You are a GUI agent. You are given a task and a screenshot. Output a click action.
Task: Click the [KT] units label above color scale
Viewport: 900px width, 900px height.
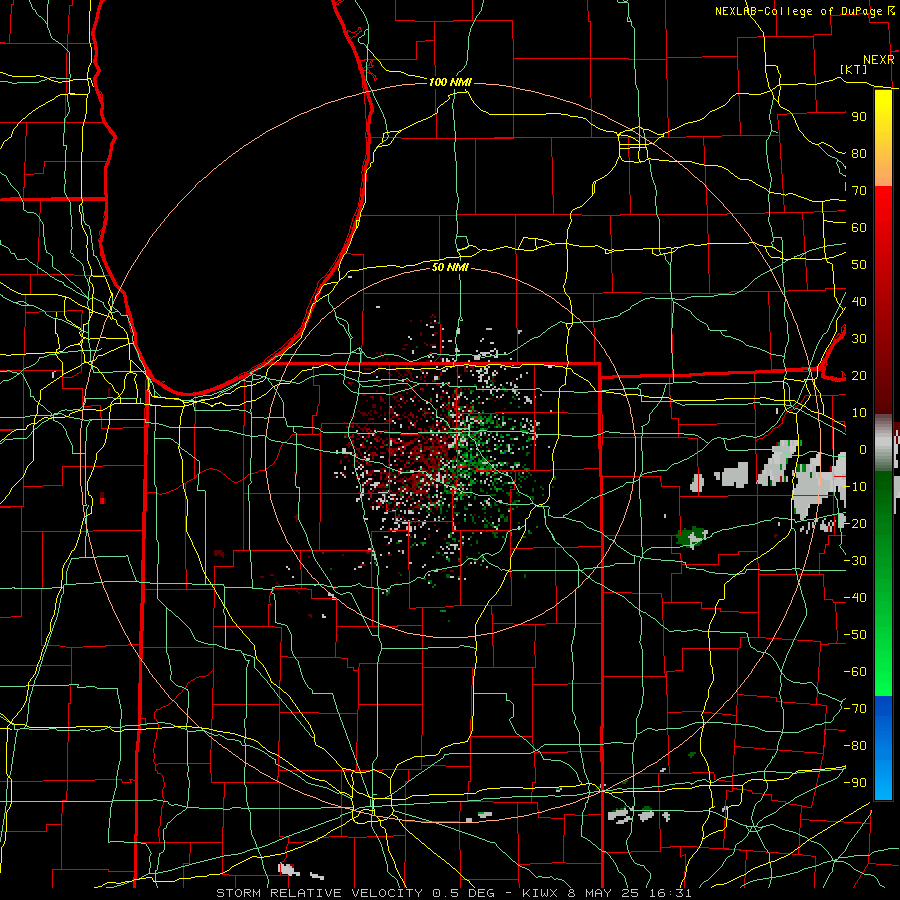coord(854,69)
